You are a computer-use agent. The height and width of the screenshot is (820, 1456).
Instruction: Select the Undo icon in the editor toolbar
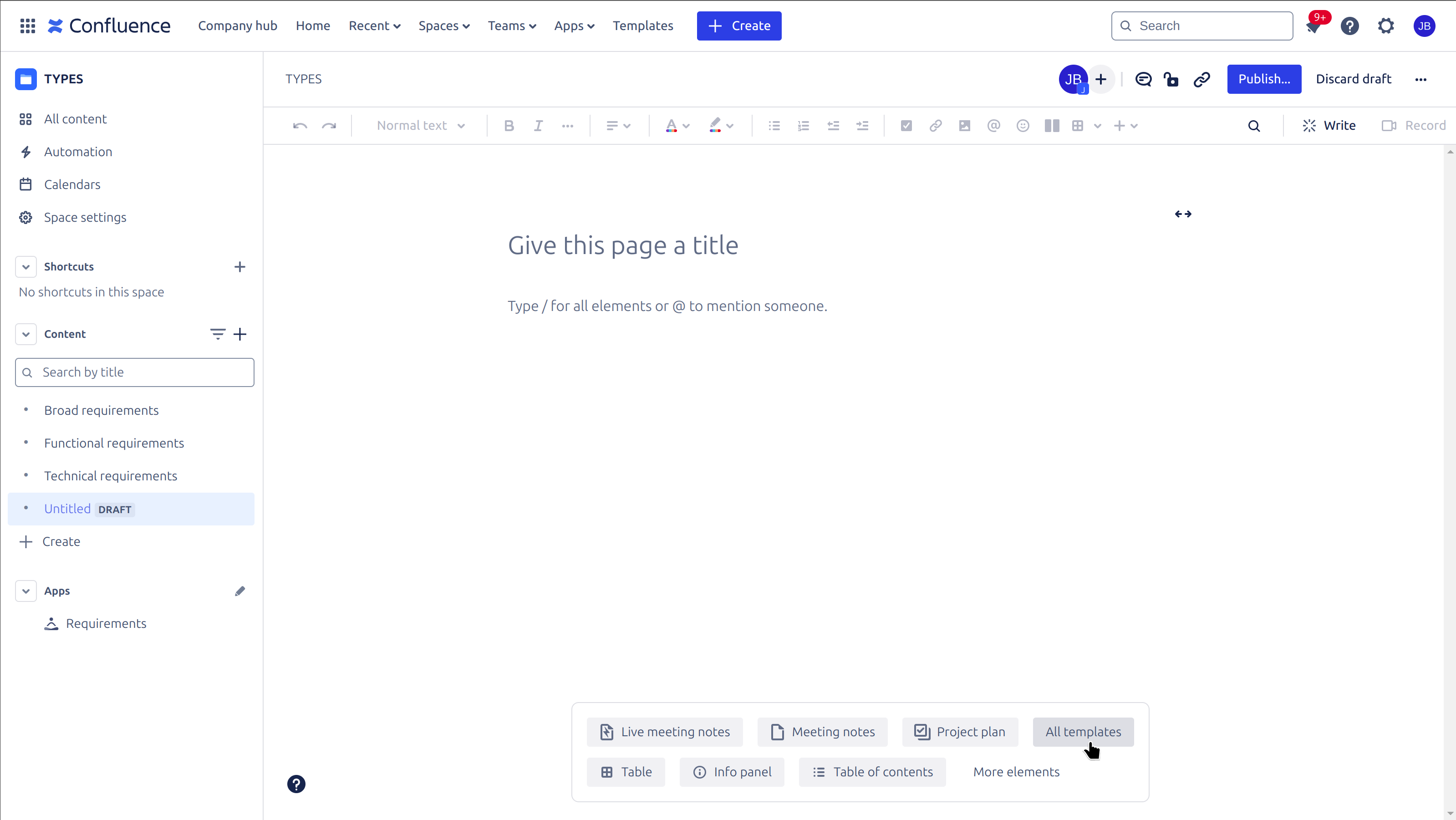point(300,126)
